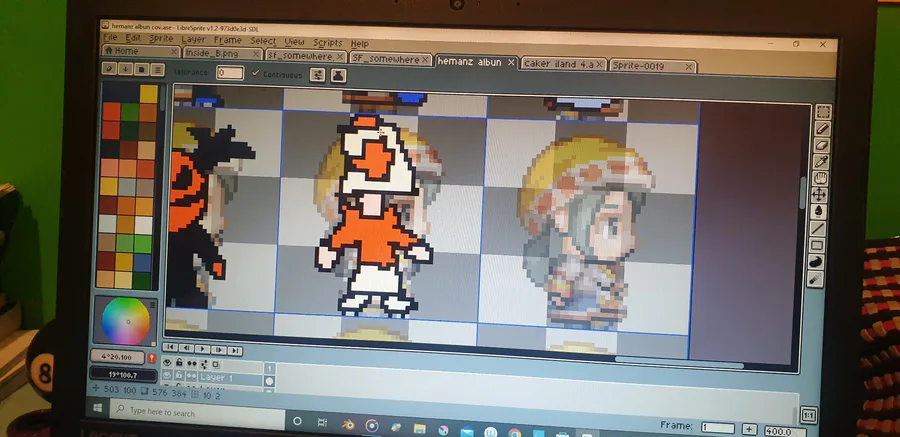The width and height of the screenshot is (900, 437).
Task: Select the Eraser tool
Action: click(822, 145)
